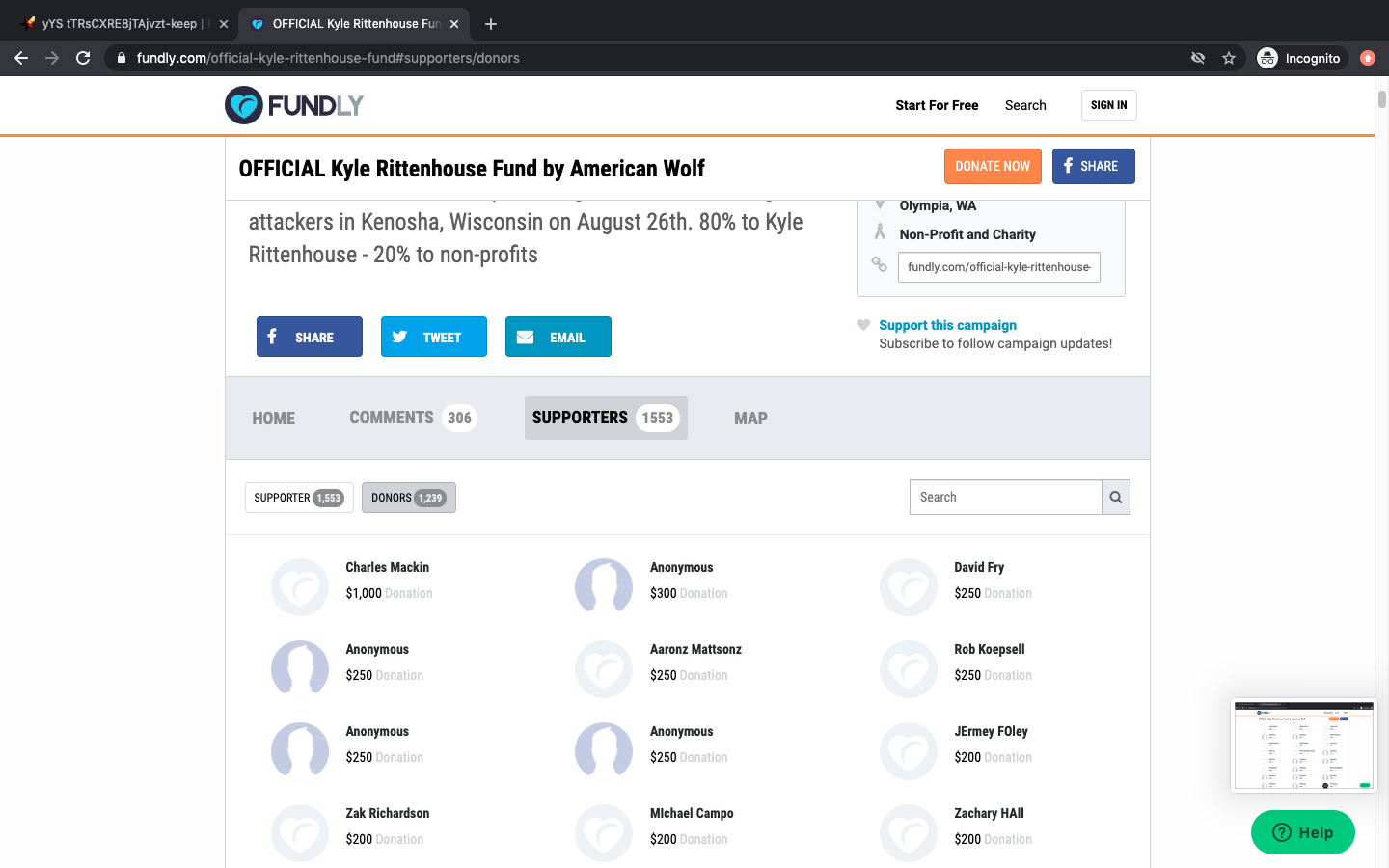Click the Fundly logo
The width and height of the screenshot is (1389, 868).
coord(294,105)
